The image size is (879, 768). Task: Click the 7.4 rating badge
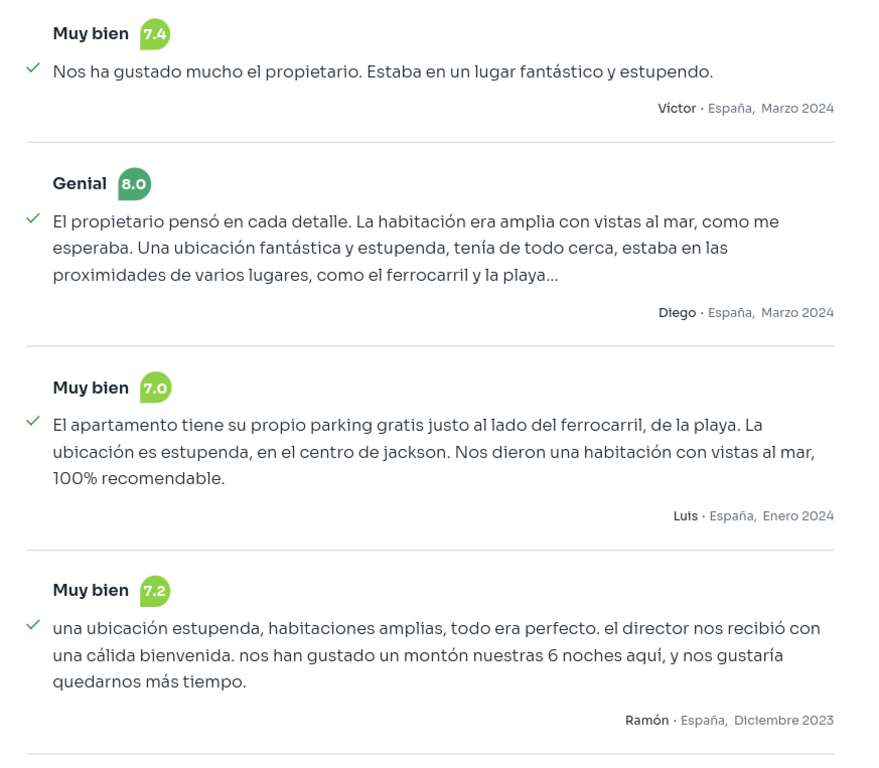[x=155, y=34]
